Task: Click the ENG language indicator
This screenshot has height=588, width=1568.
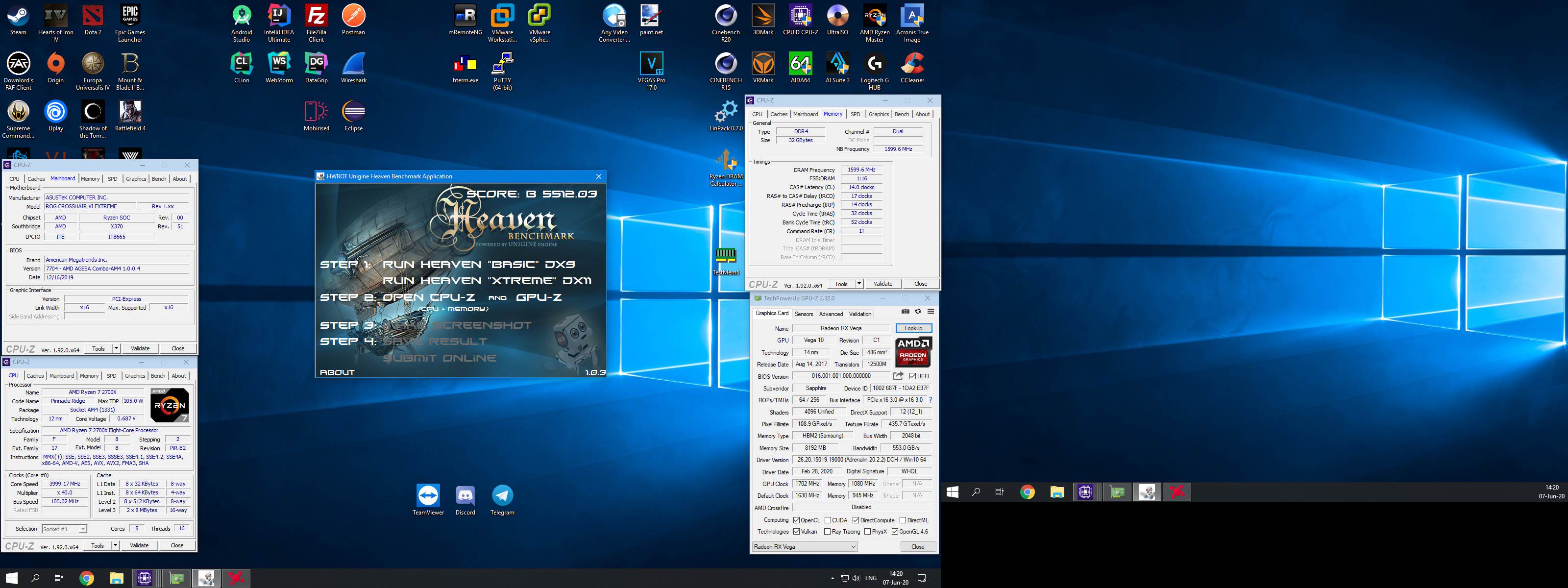Action: tap(871, 578)
